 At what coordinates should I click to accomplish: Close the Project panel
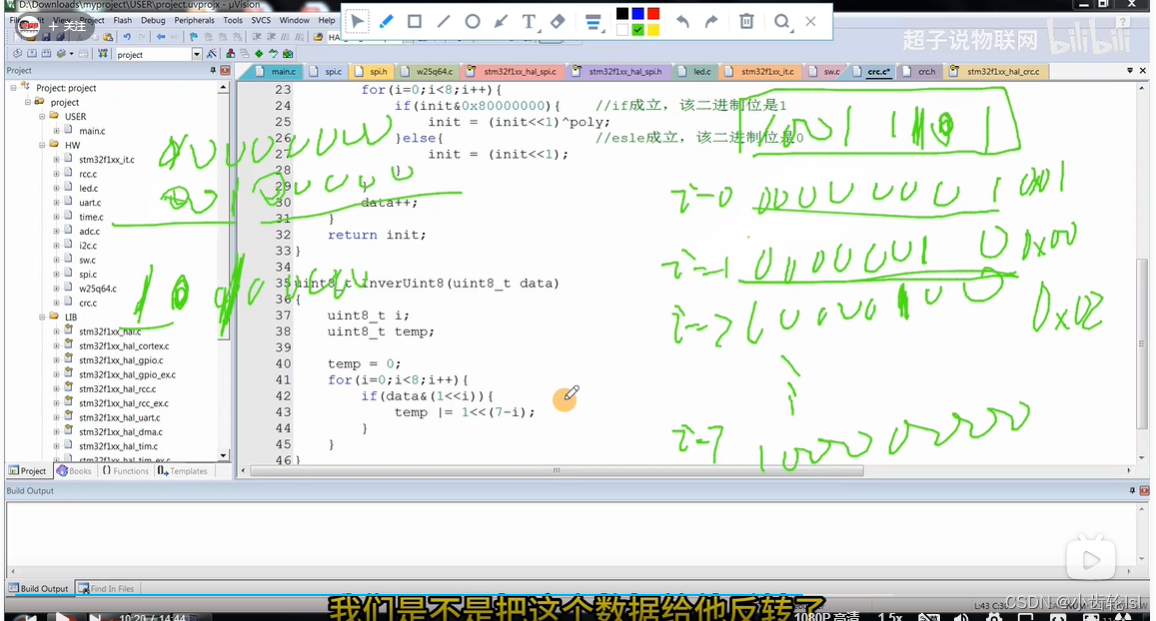click(226, 70)
